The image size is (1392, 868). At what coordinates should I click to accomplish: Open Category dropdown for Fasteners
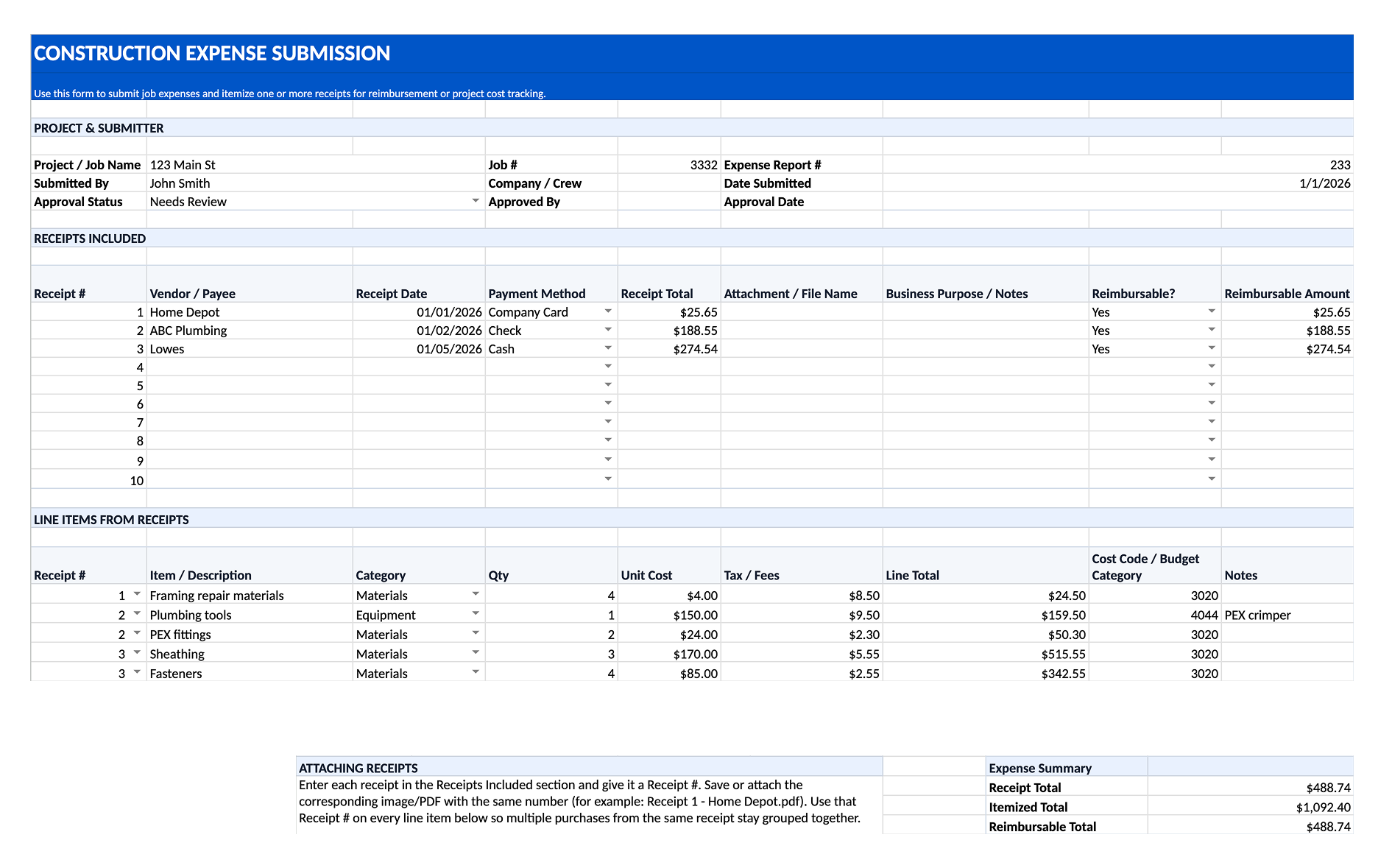476,672
